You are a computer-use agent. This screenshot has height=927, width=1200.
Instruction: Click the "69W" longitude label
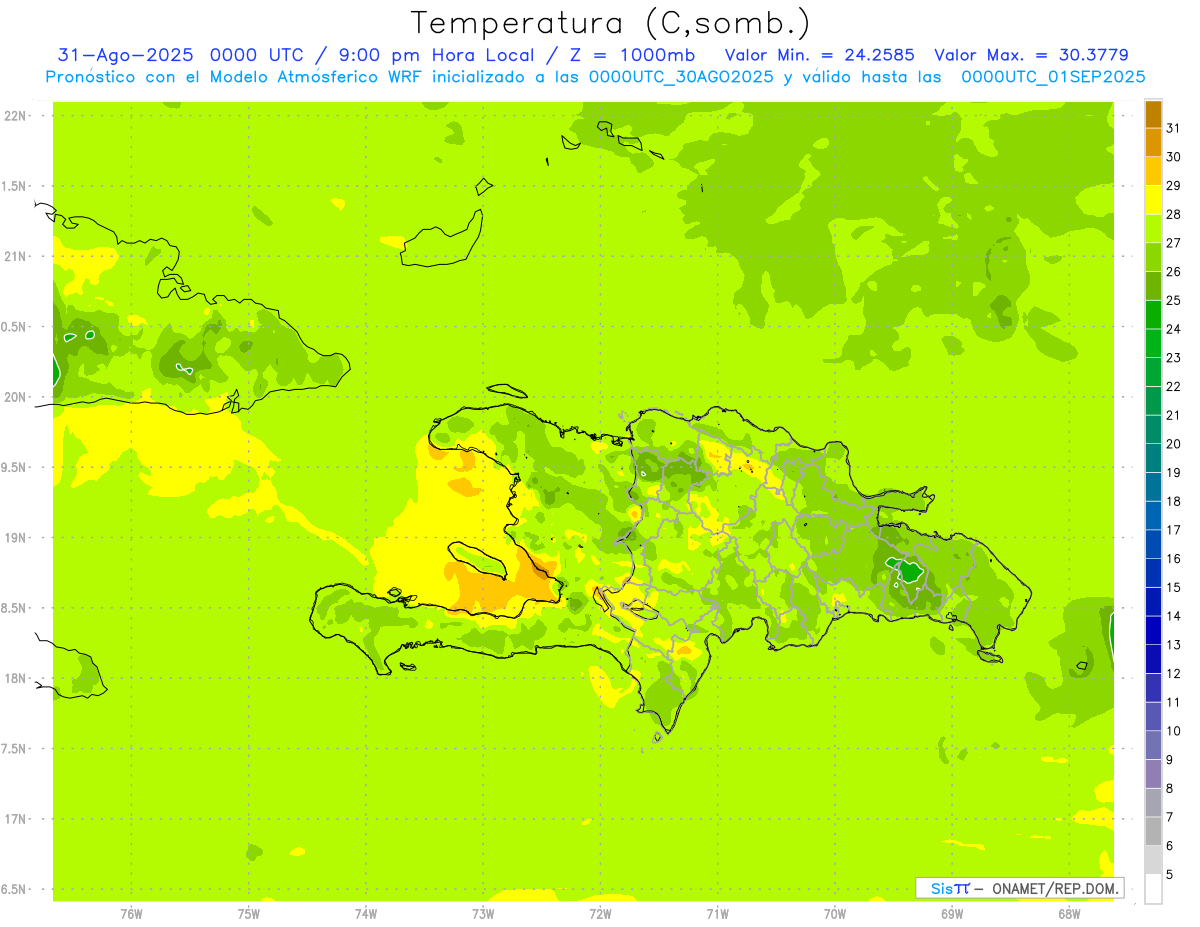(x=951, y=914)
